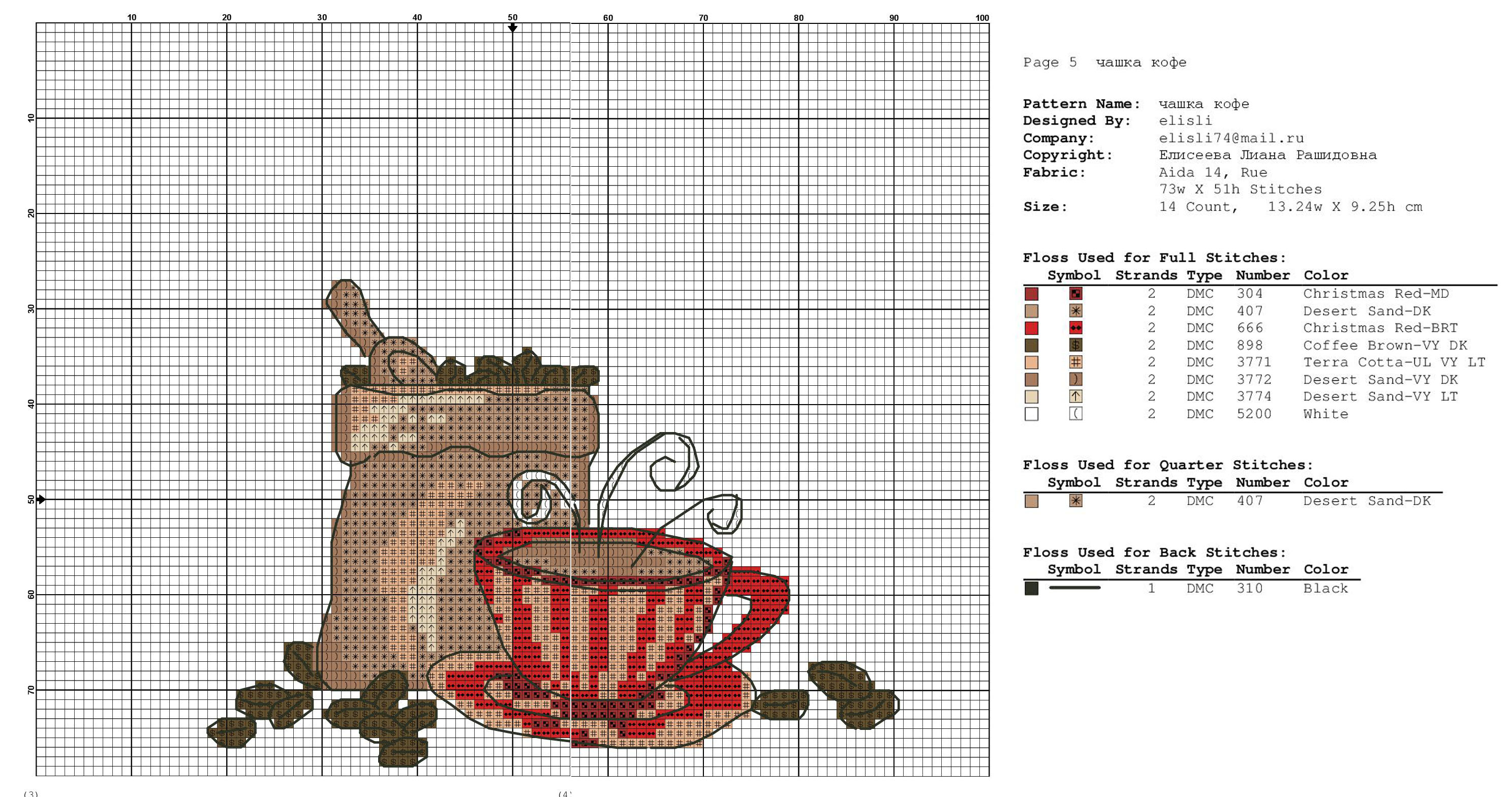
Task: Click the floss number '5200'
Action: pos(1254,414)
